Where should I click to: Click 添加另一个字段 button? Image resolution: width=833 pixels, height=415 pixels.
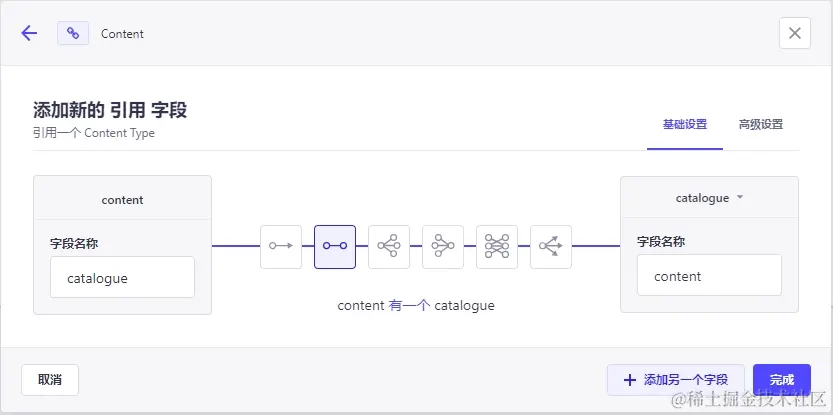point(676,380)
